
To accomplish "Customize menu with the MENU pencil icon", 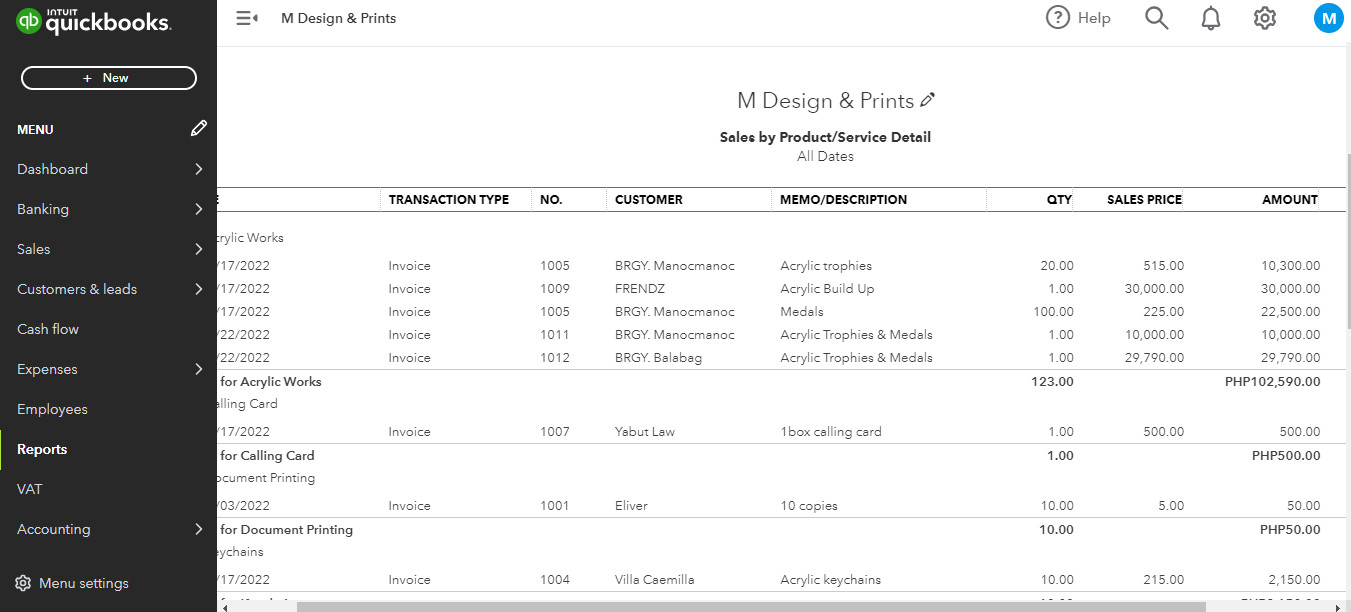I will click(199, 129).
